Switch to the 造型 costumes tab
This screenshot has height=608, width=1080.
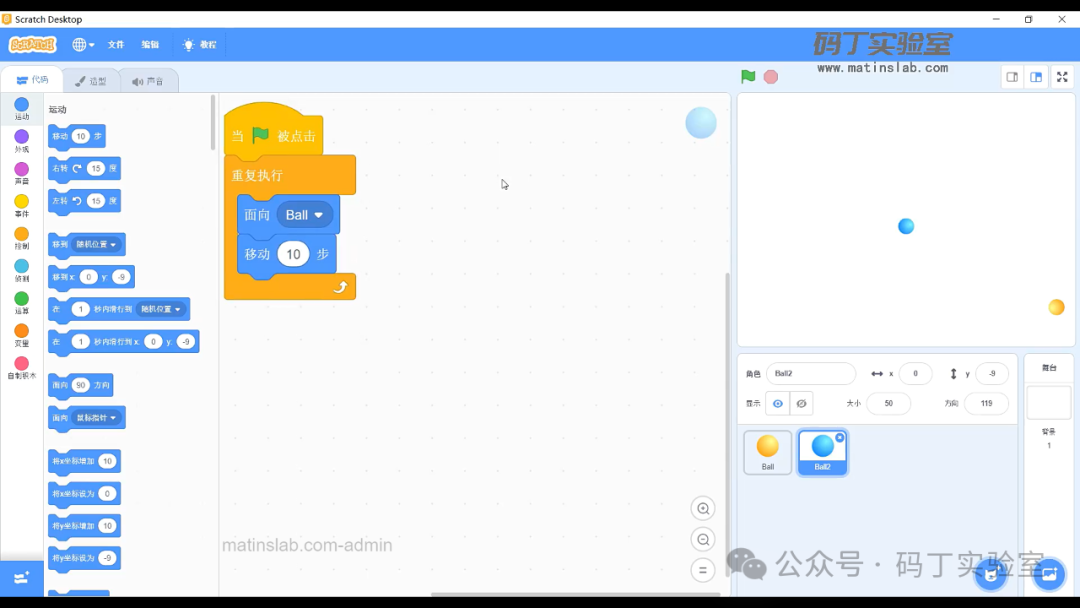[91, 81]
